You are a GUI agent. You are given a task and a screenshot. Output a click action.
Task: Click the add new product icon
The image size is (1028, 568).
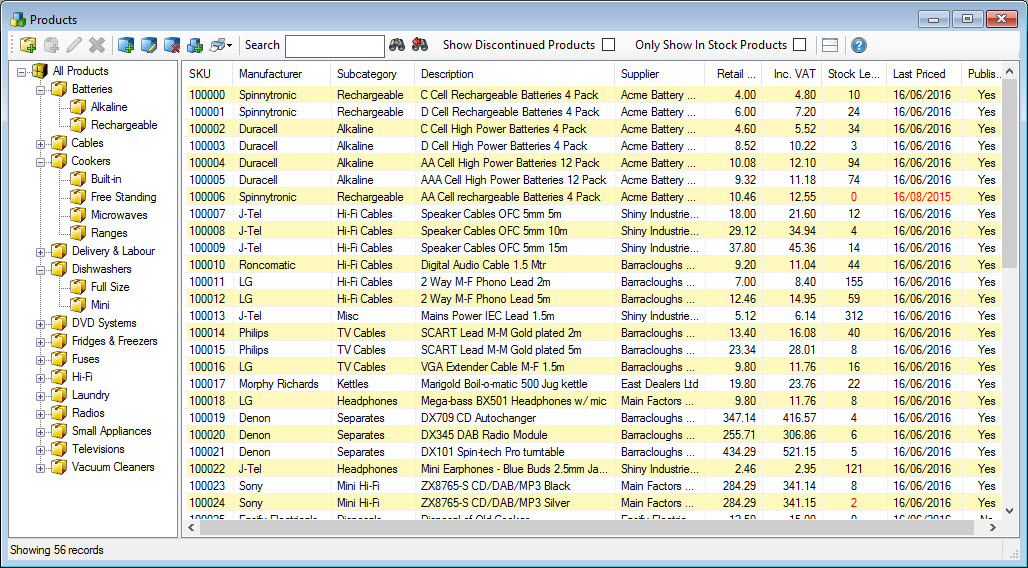(x=126, y=45)
